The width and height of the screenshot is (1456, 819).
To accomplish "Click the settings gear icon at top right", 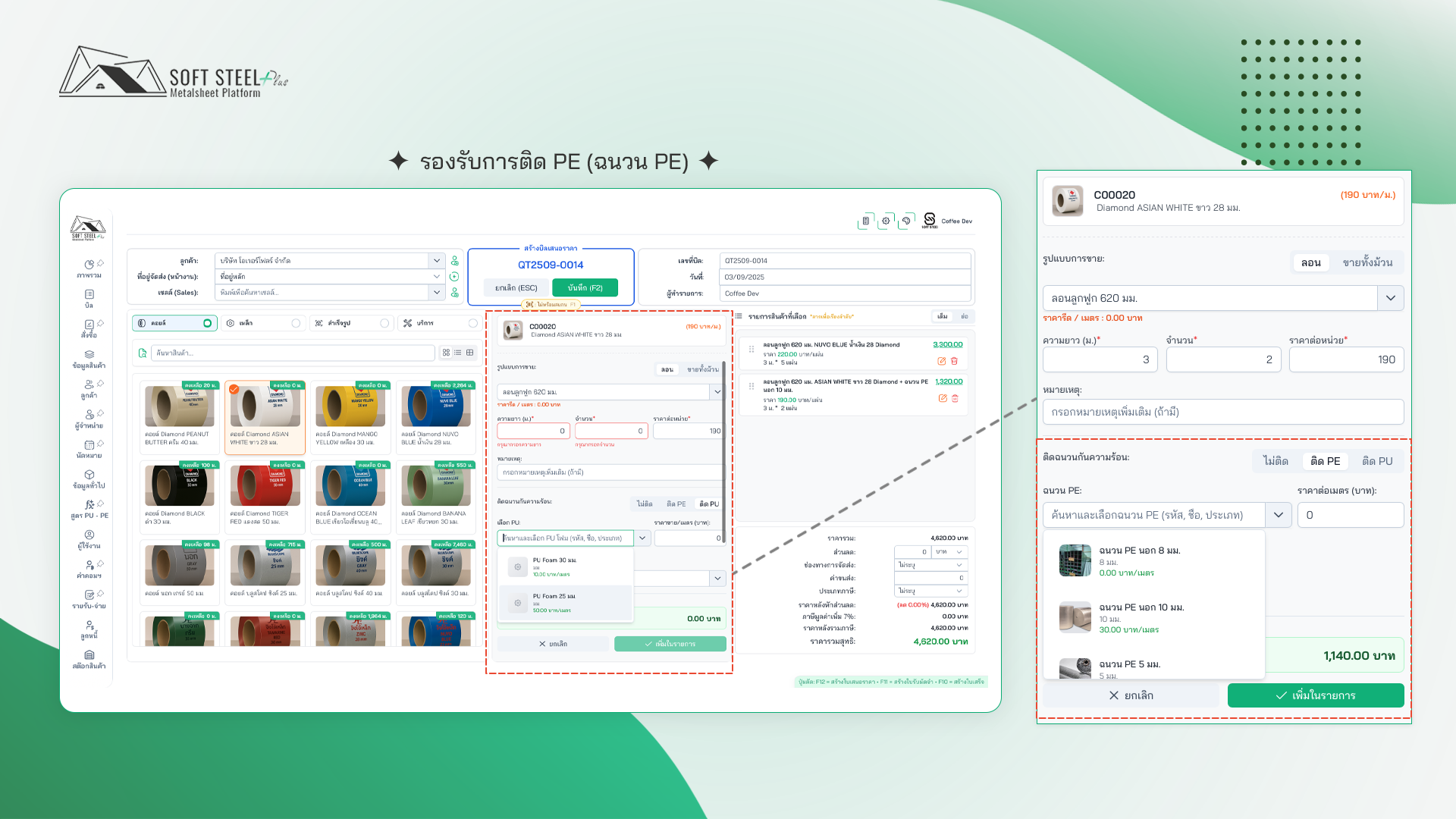I will pyautogui.click(x=886, y=221).
